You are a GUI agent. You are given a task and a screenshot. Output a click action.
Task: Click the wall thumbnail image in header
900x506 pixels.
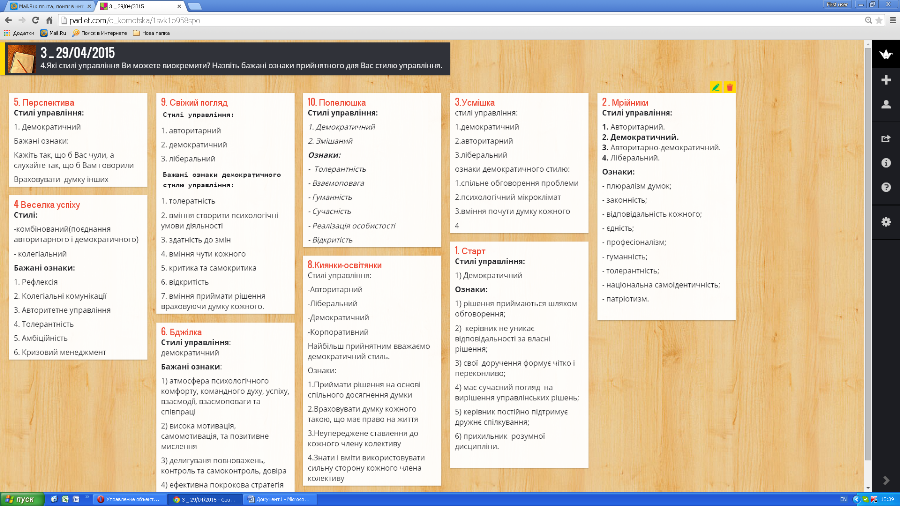click(20, 59)
